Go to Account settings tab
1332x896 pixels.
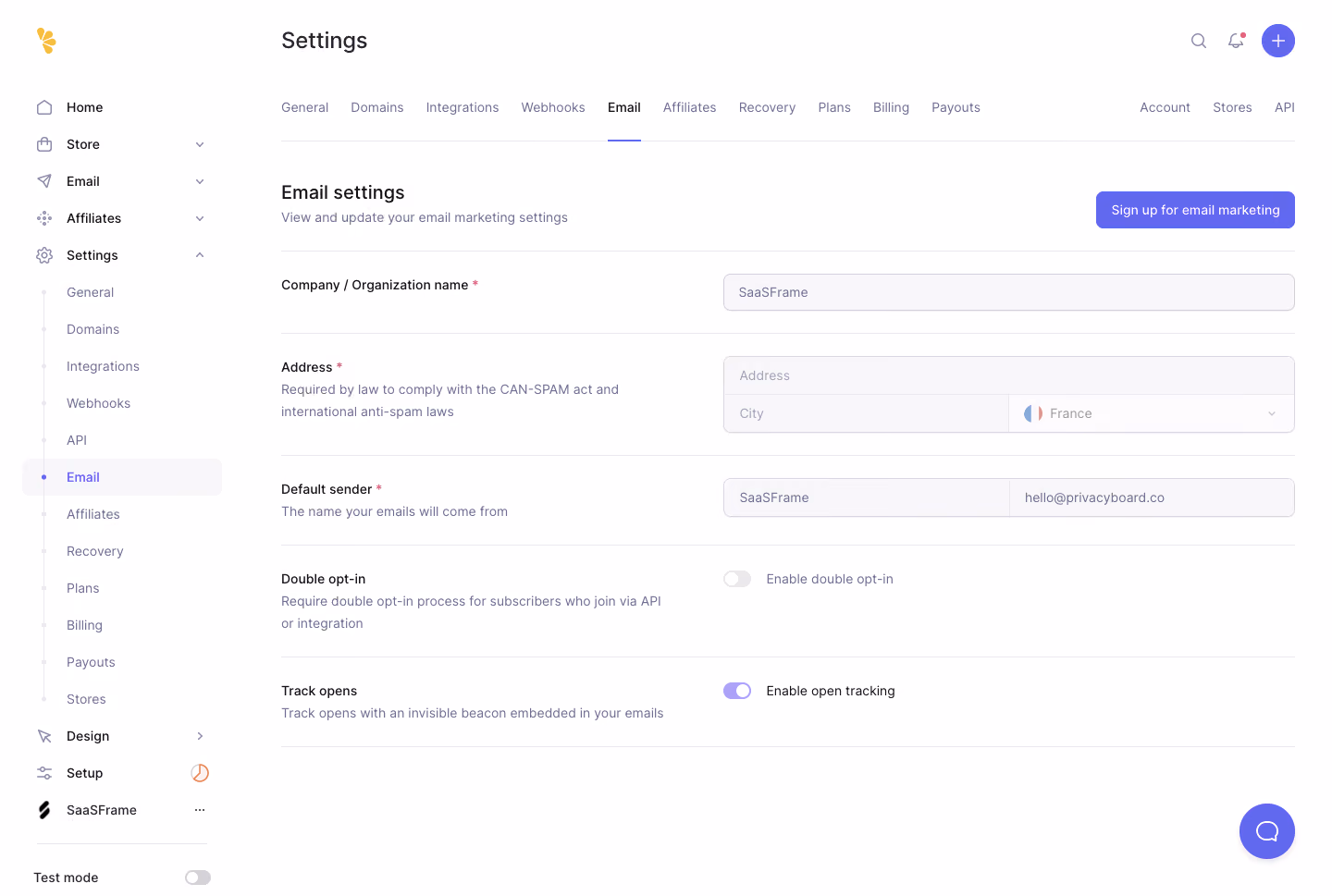coord(1165,107)
